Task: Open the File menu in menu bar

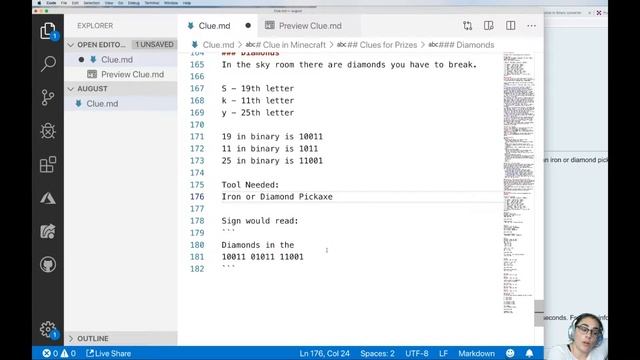Action: coord(64,3)
